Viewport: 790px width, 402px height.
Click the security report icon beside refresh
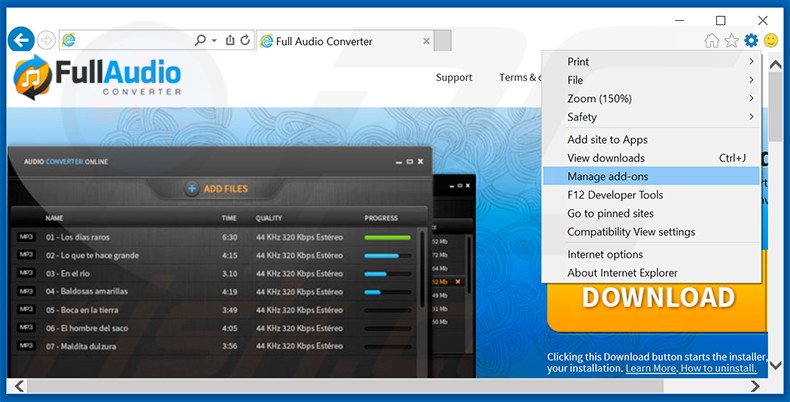click(x=230, y=40)
